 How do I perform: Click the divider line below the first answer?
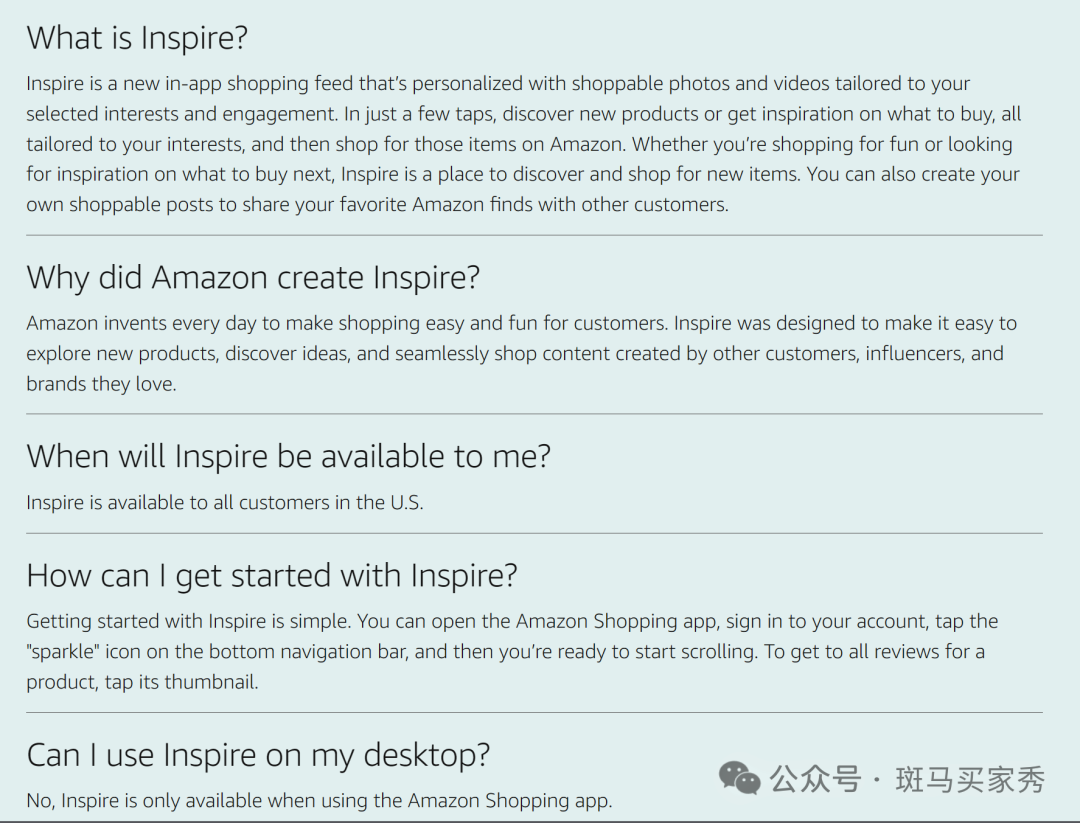pyautogui.click(x=534, y=235)
